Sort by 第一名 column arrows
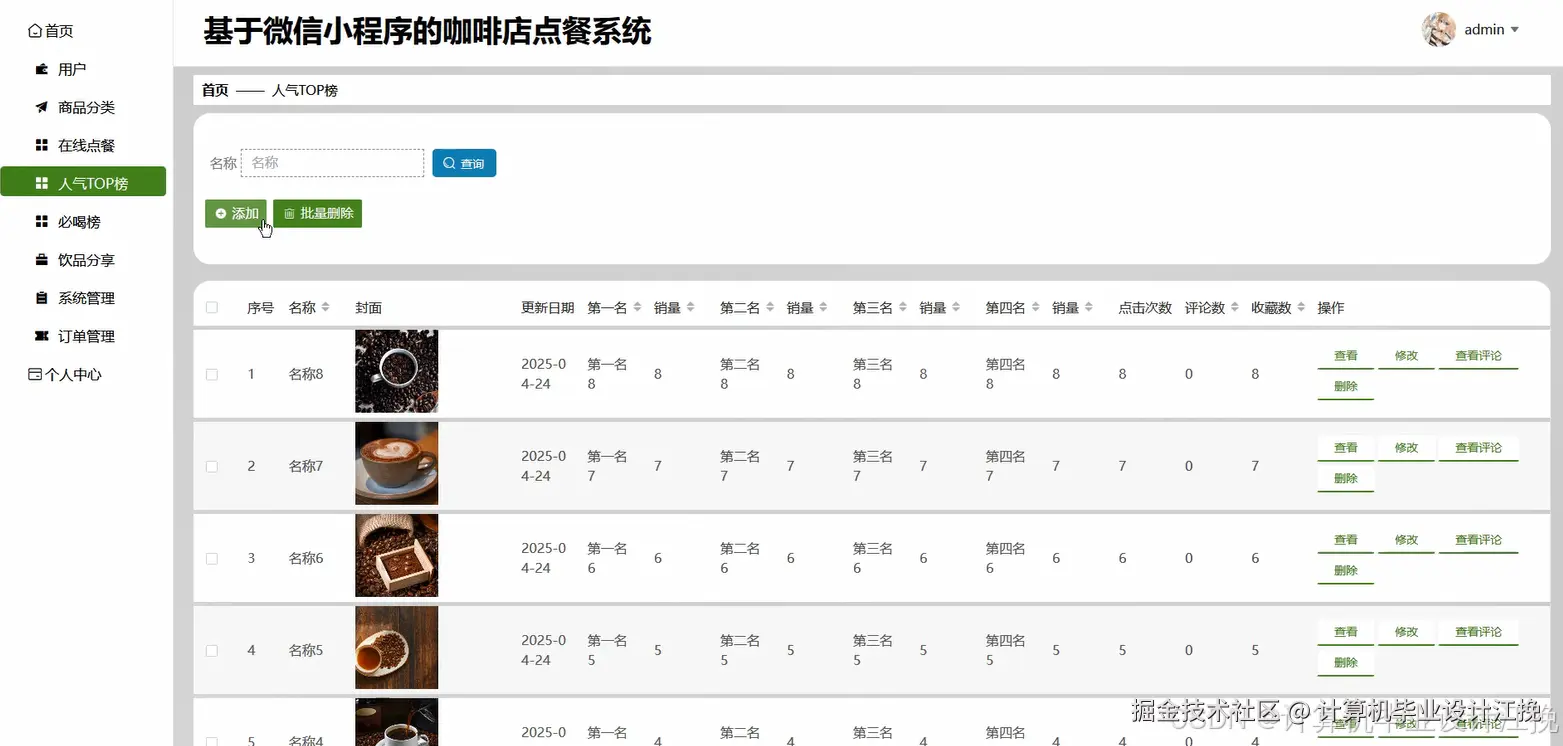The image size is (1563, 746). [x=637, y=307]
